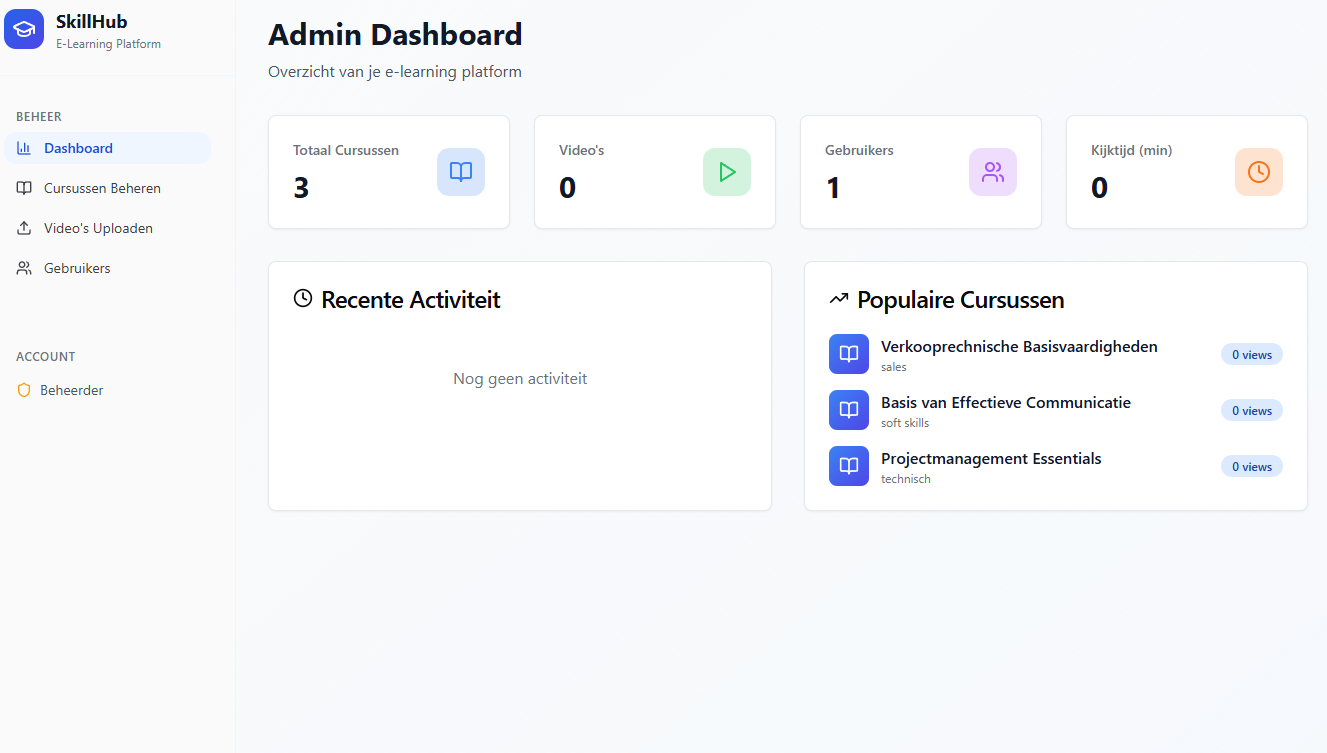Viewport: 1327px width, 753px height.
Task: Click the shield icon next to Beheerder
Action: (24, 390)
